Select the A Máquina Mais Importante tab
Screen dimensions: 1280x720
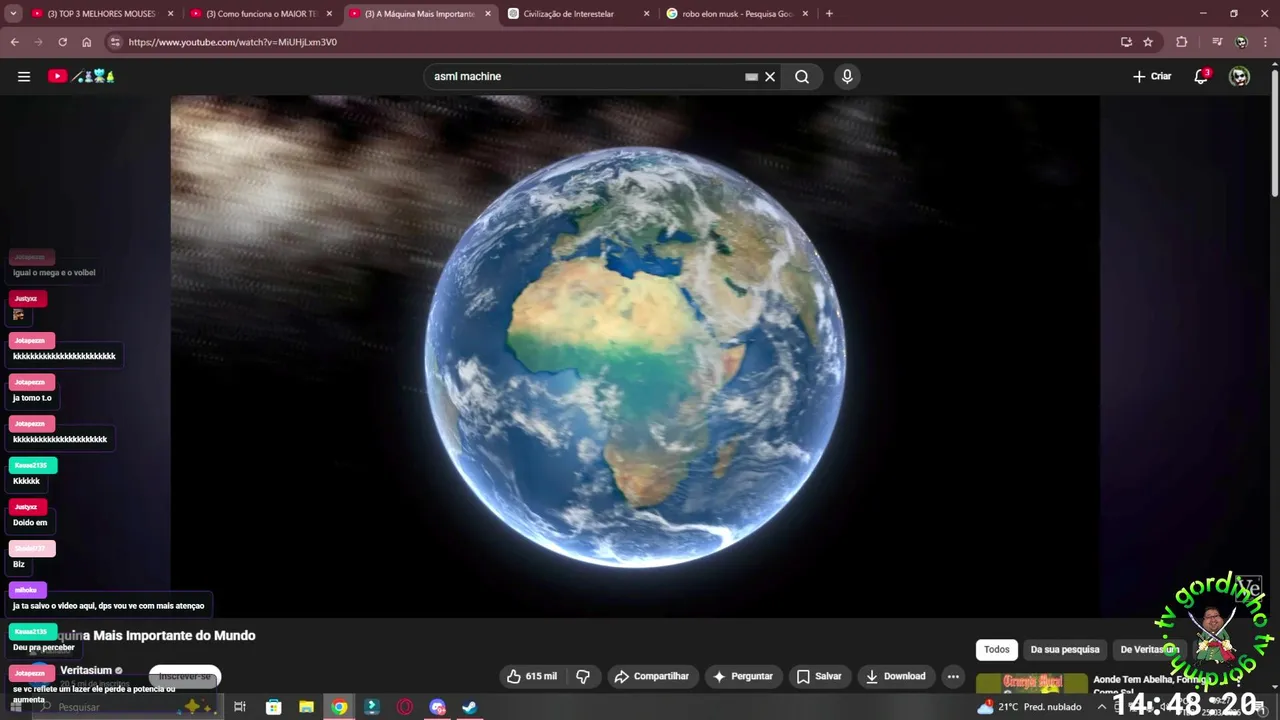click(x=420, y=14)
